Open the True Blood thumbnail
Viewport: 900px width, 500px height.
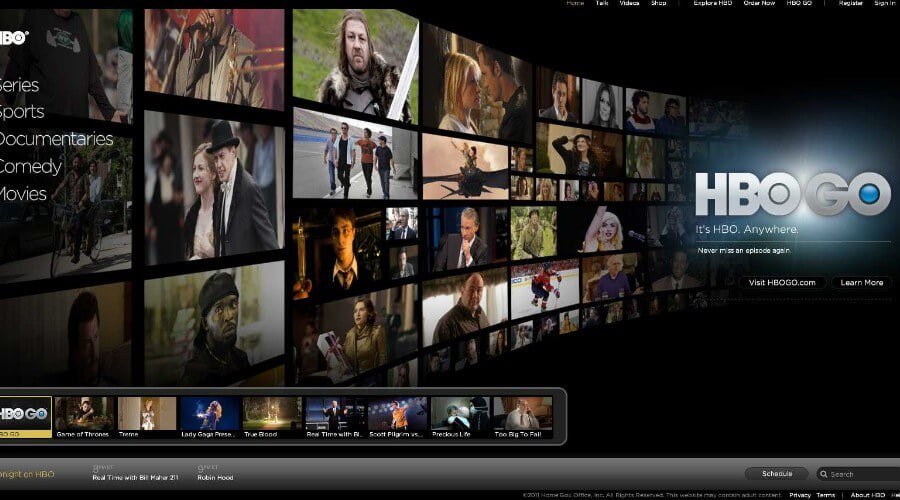click(x=272, y=414)
